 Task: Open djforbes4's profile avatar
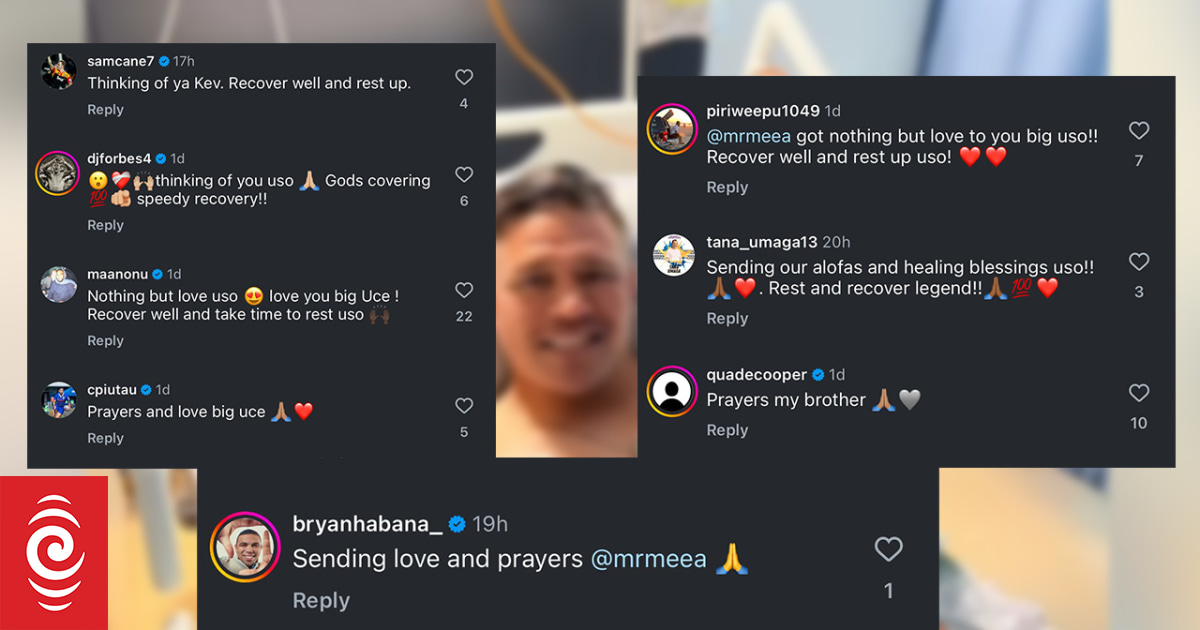point(58,173)
